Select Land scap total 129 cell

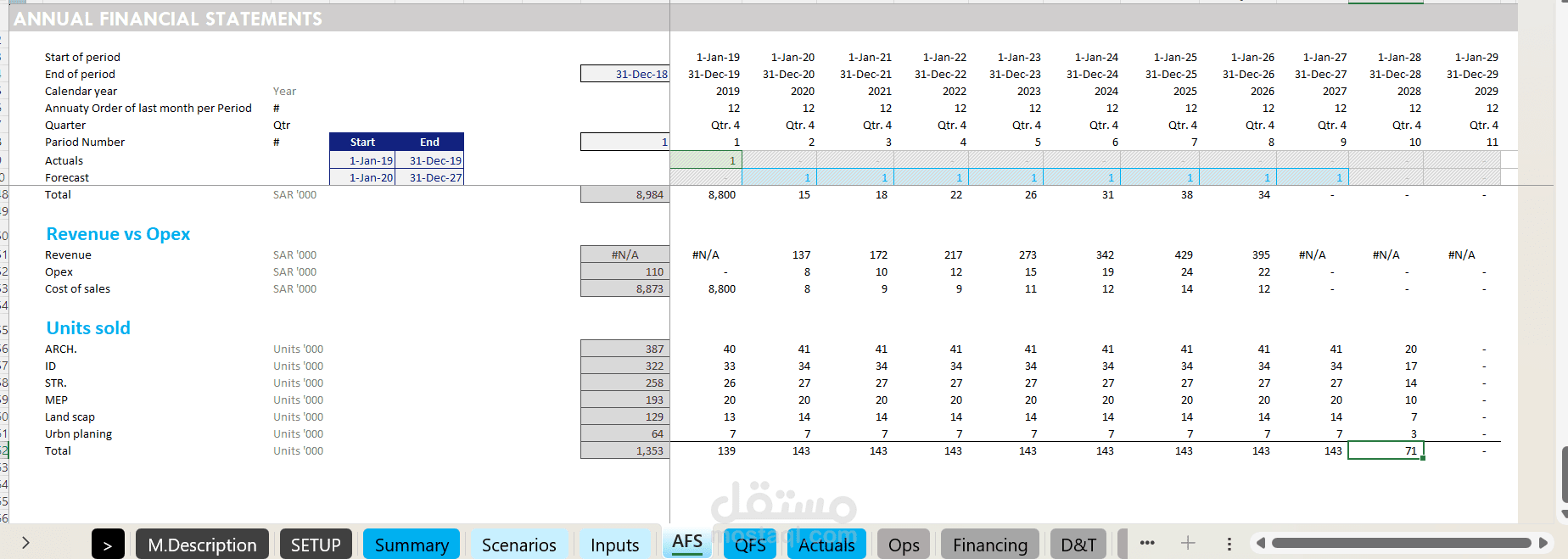pos(625,416)
